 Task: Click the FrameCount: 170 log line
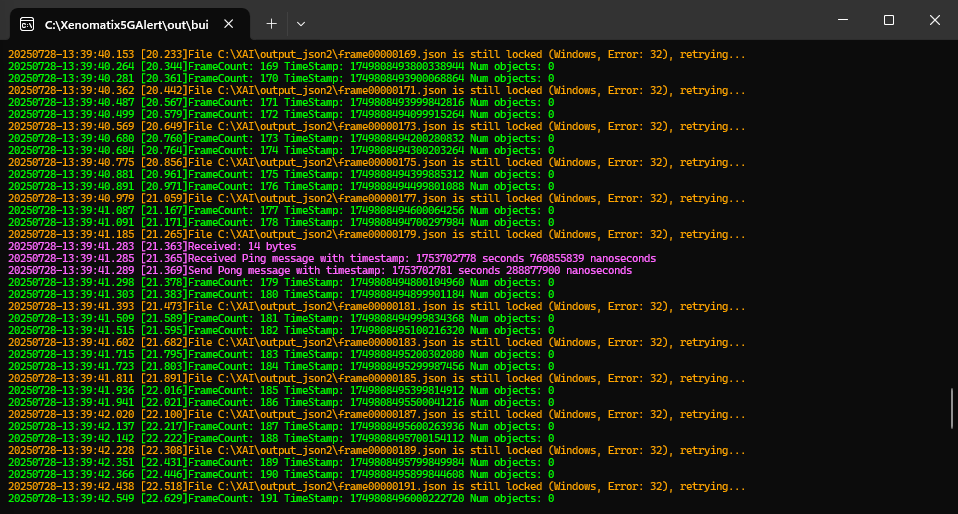280,78
